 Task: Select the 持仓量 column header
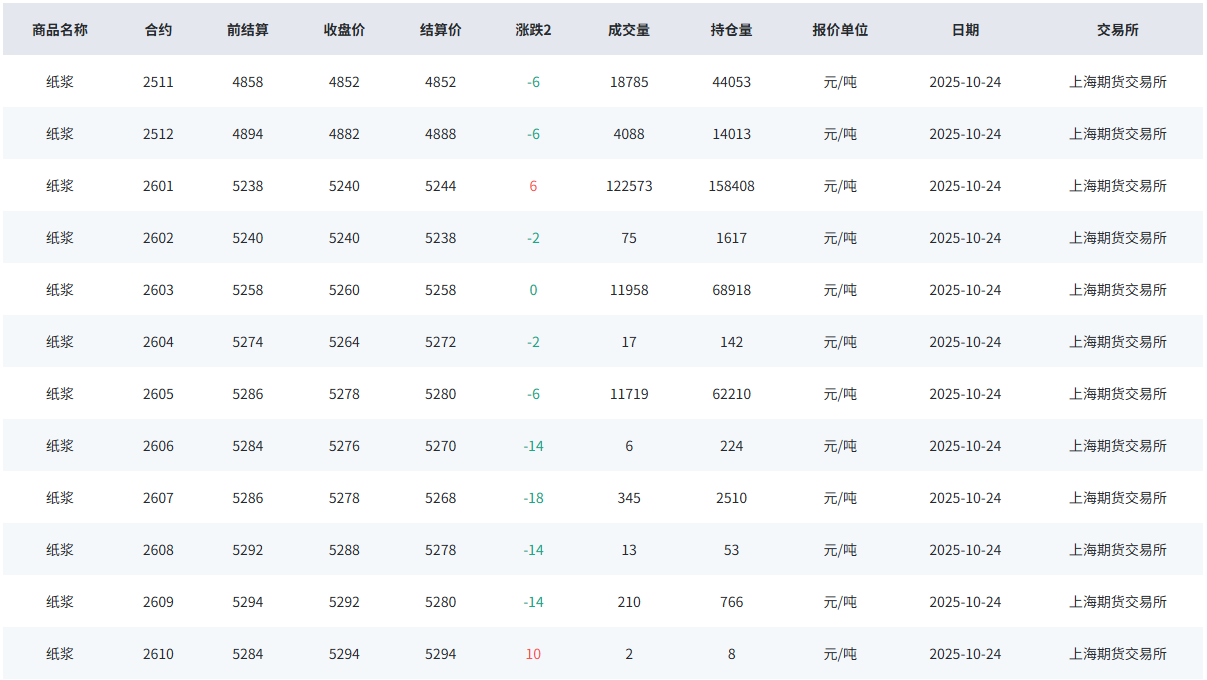pos(731,30)
